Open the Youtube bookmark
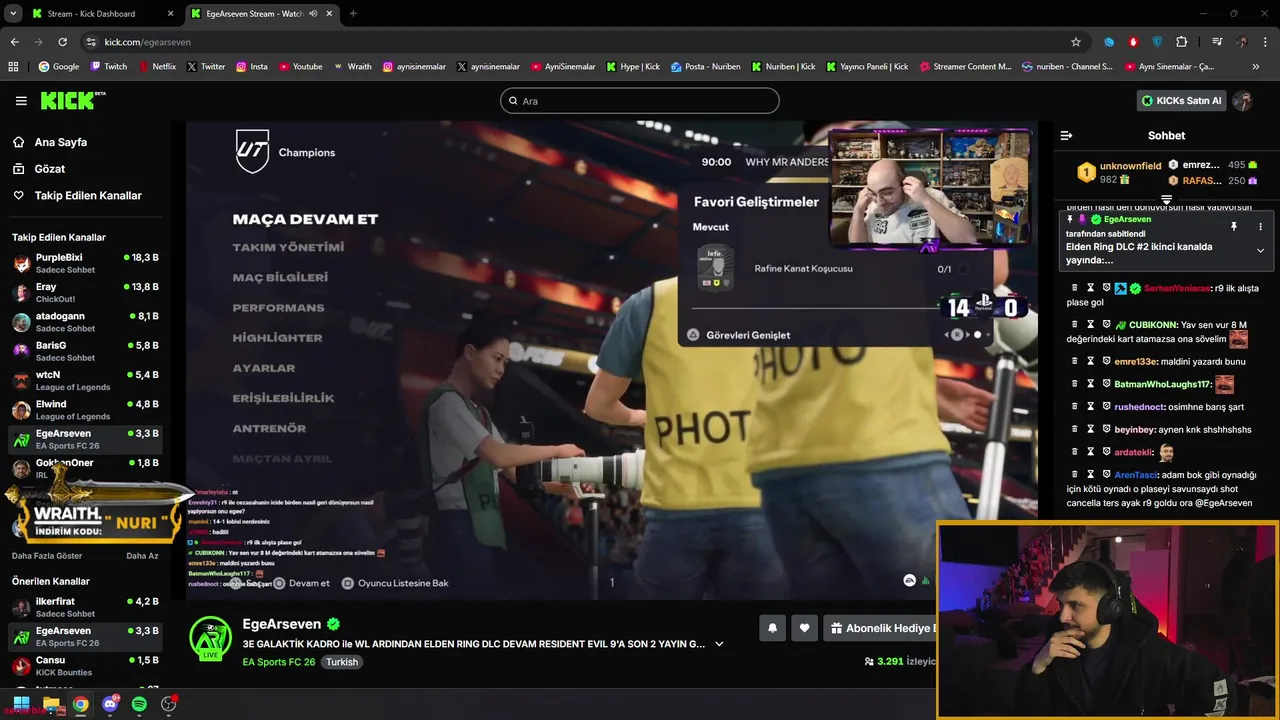The image size is (1280, 720). pyautogui.click(x=301, y=67)
